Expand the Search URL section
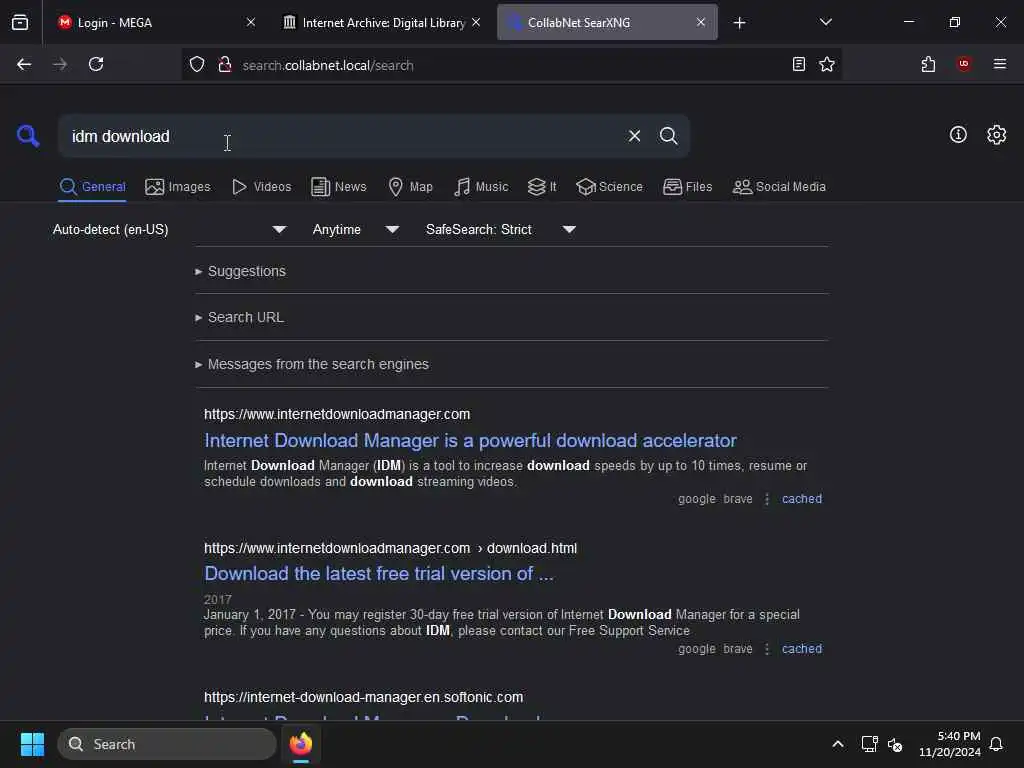Viewport: 1024px width, 768px height. click(x=240, y=317)
